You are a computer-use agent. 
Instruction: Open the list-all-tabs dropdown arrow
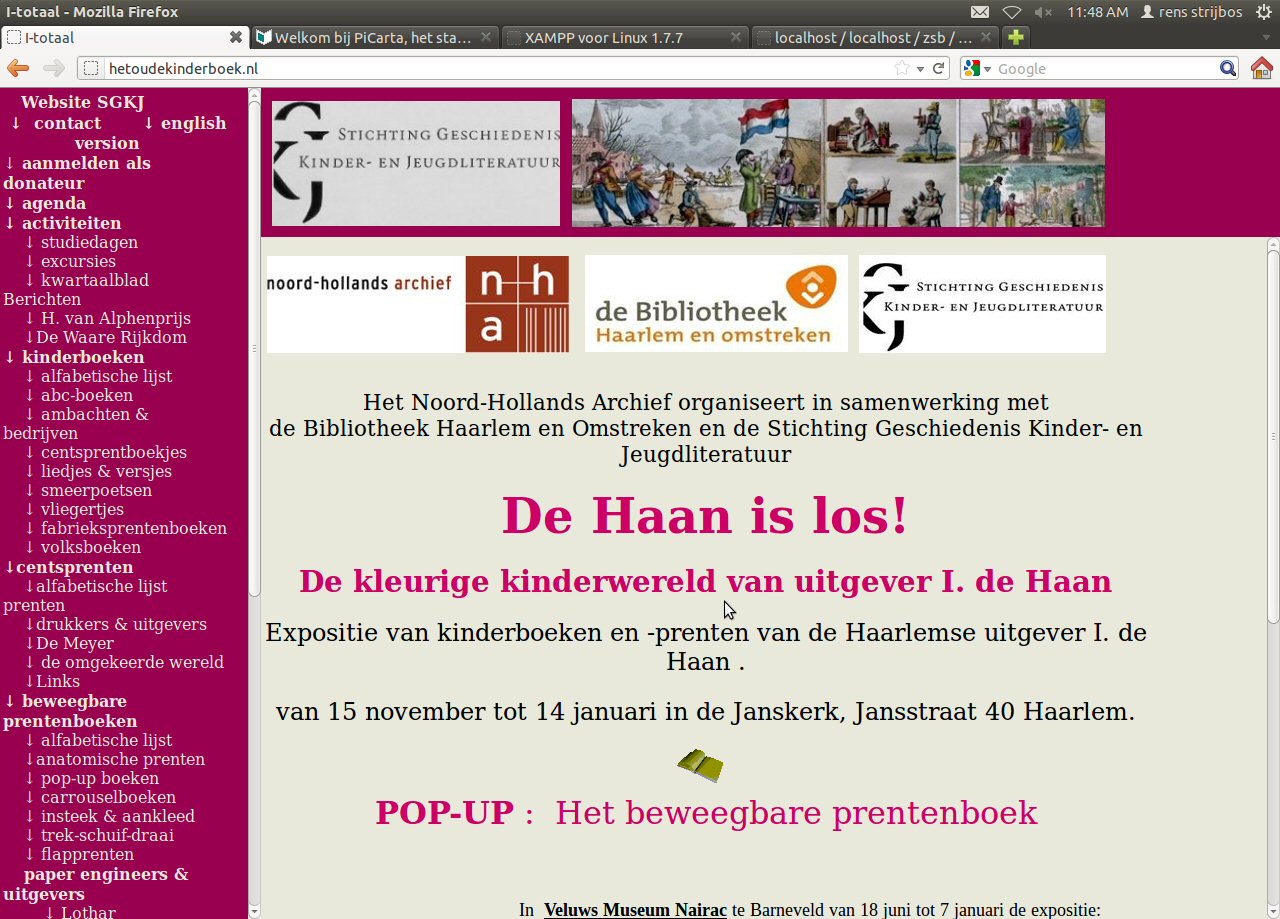click(1267, 38)
